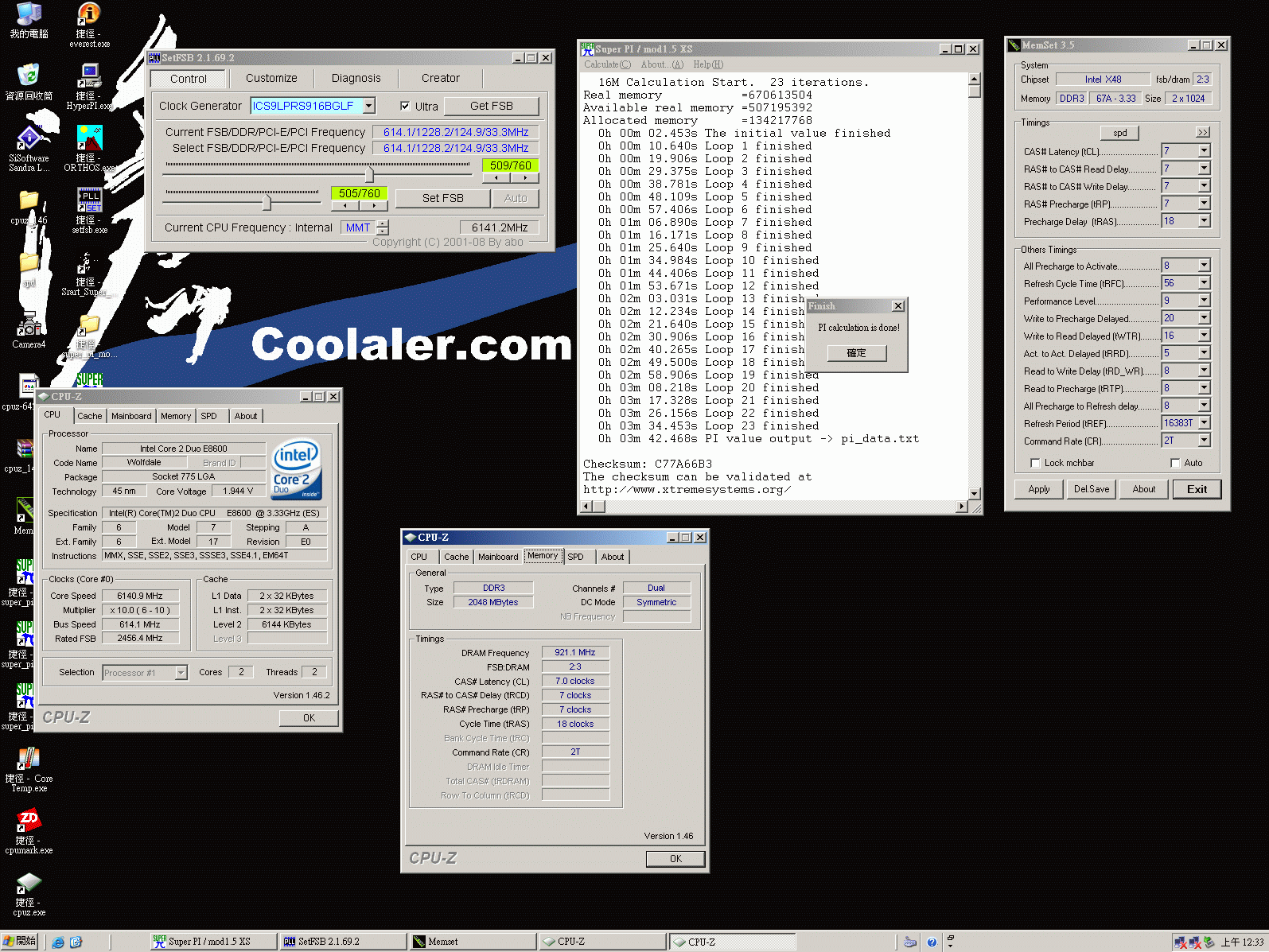Switch to Memset taskbar button
This screenshot has height=952, width=1269.
[471, 942]
